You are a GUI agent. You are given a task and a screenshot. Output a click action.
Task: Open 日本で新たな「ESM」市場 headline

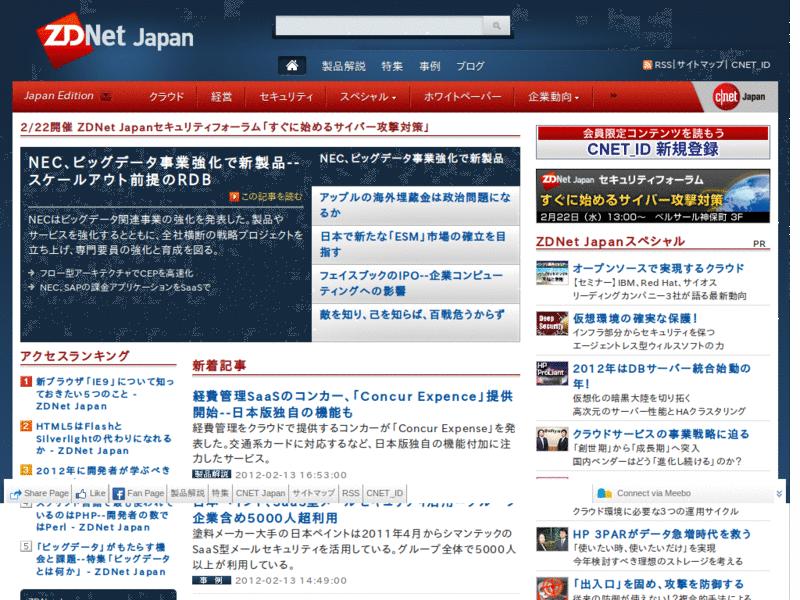point(415,244)
